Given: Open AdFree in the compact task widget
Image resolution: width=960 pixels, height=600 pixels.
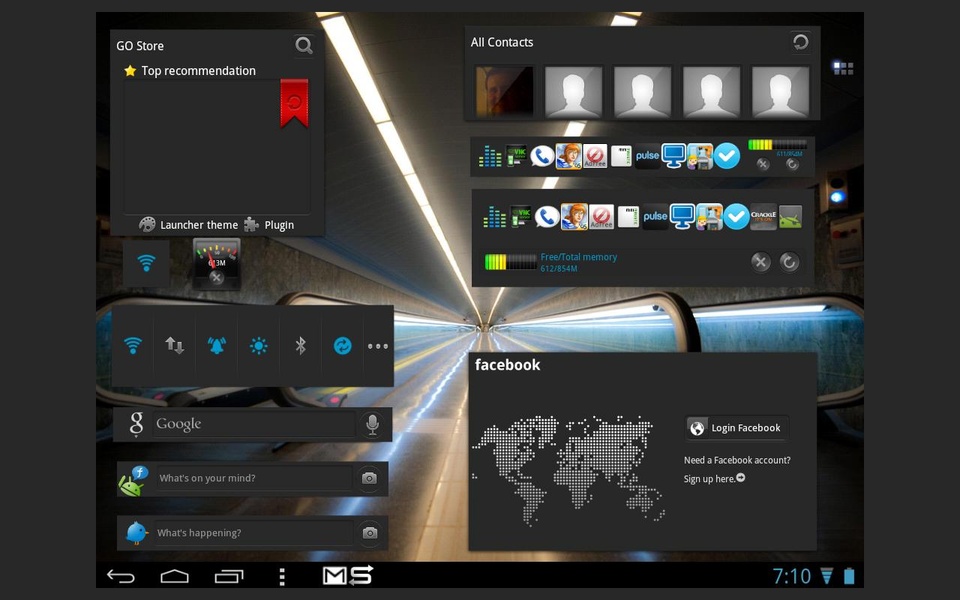Looking at the screenshot, I should click(594, 156).
